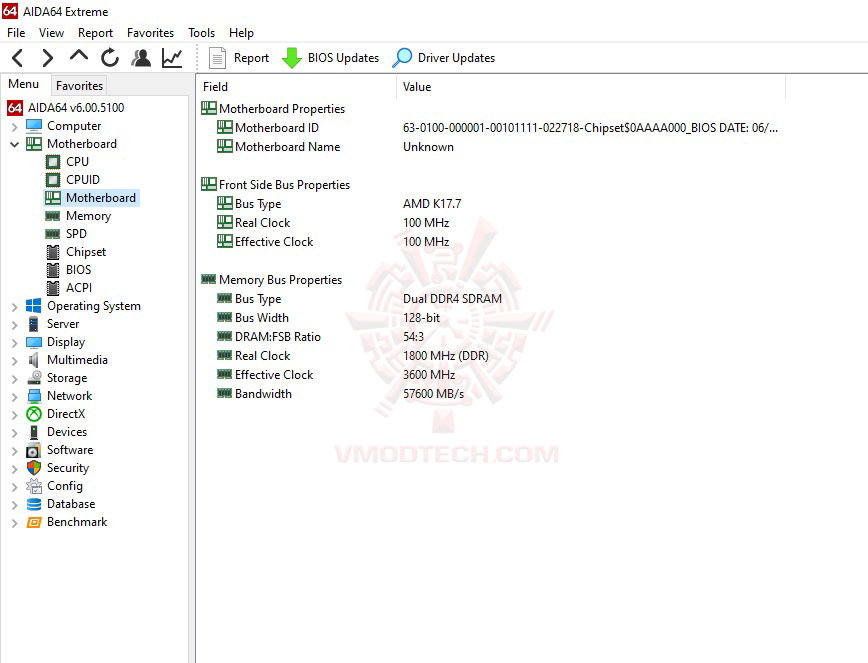Check for Driver Updates
This screenshot has height=663, width=868.
[443, 58]
